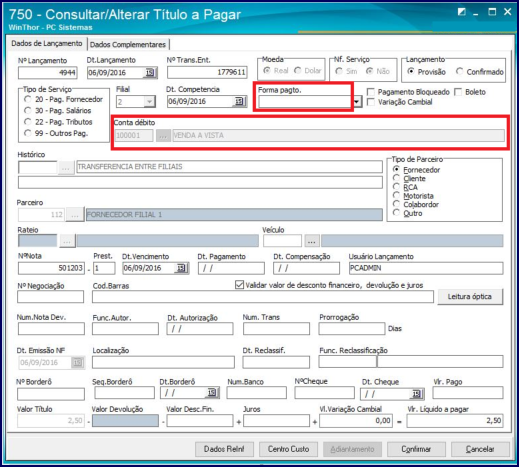Viewport: 519px width, 467px height.
Task: Click the Veículo lookup ellipsis button
Action: click(x=312, y=241)
